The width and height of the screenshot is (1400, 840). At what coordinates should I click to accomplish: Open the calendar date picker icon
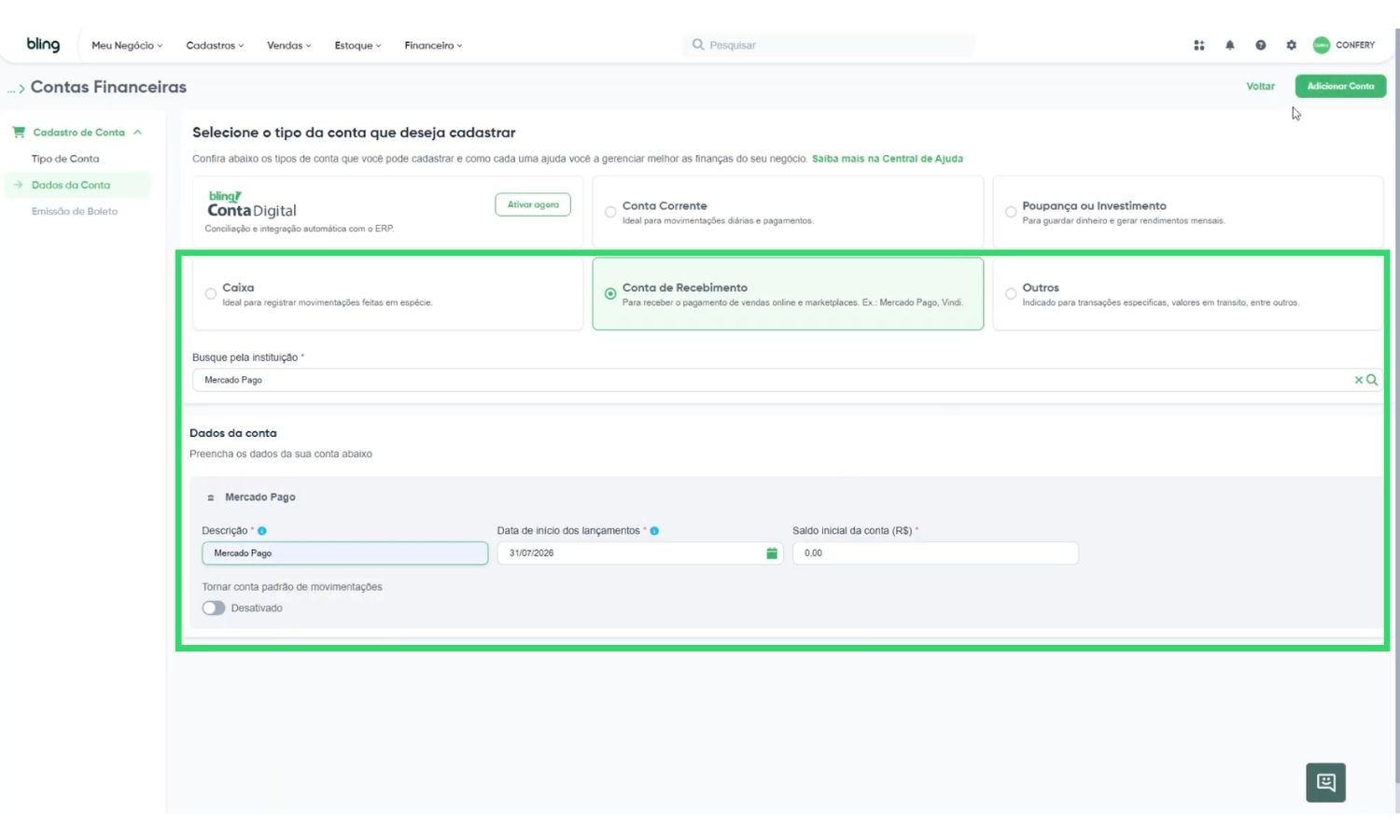pos(772,553)
